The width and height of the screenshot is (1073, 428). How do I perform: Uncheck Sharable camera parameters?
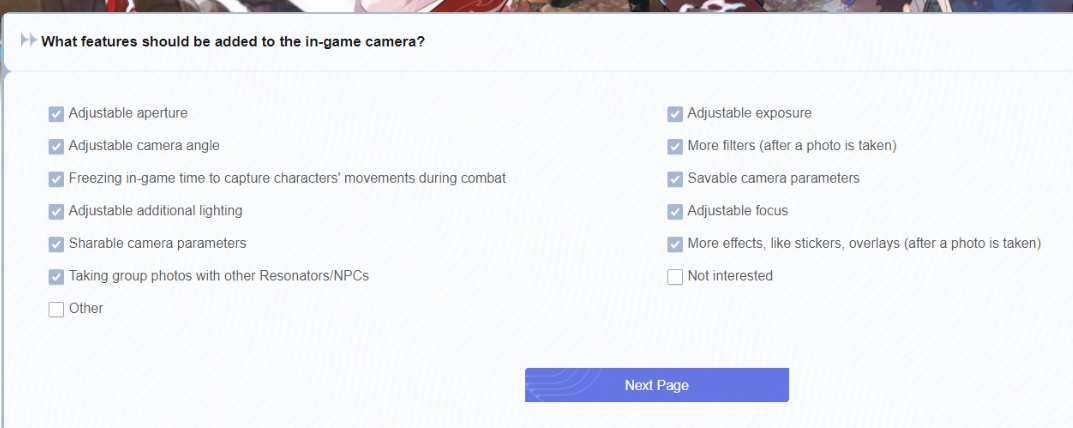point(56,244)
